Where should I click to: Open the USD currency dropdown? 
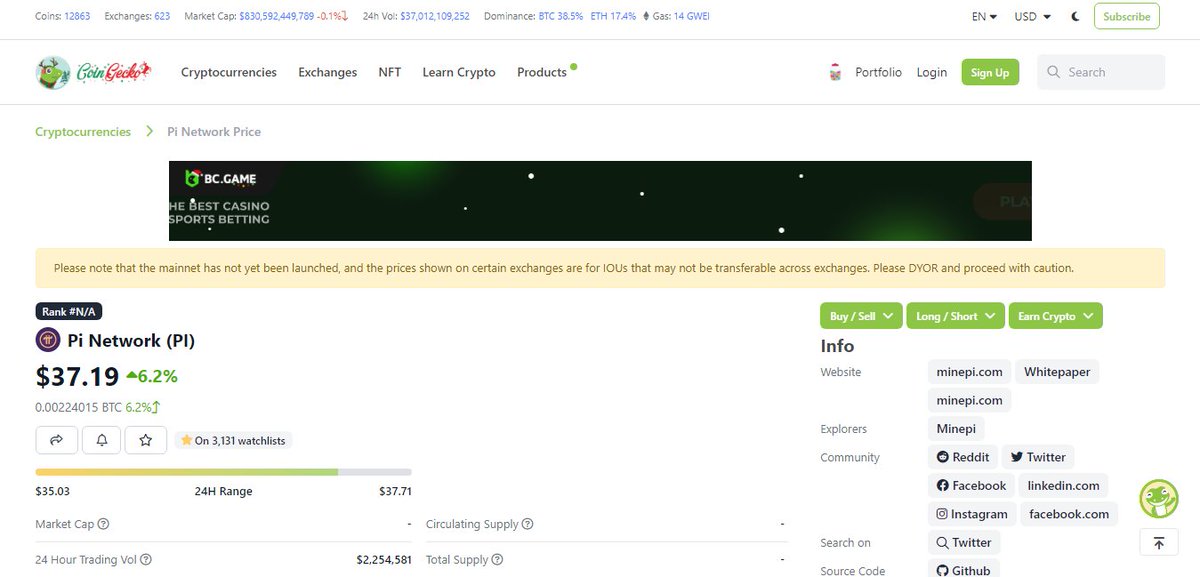(x=1032, y=17)
